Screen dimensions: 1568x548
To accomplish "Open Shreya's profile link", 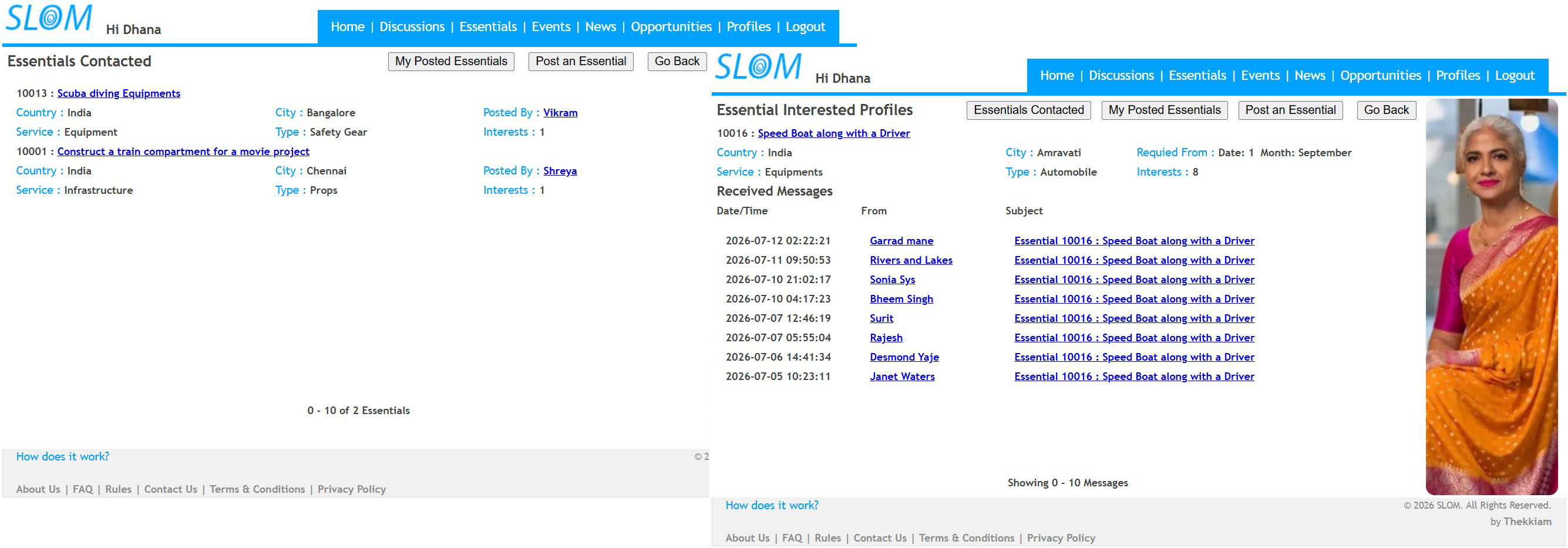I will (x=560, y=171).
